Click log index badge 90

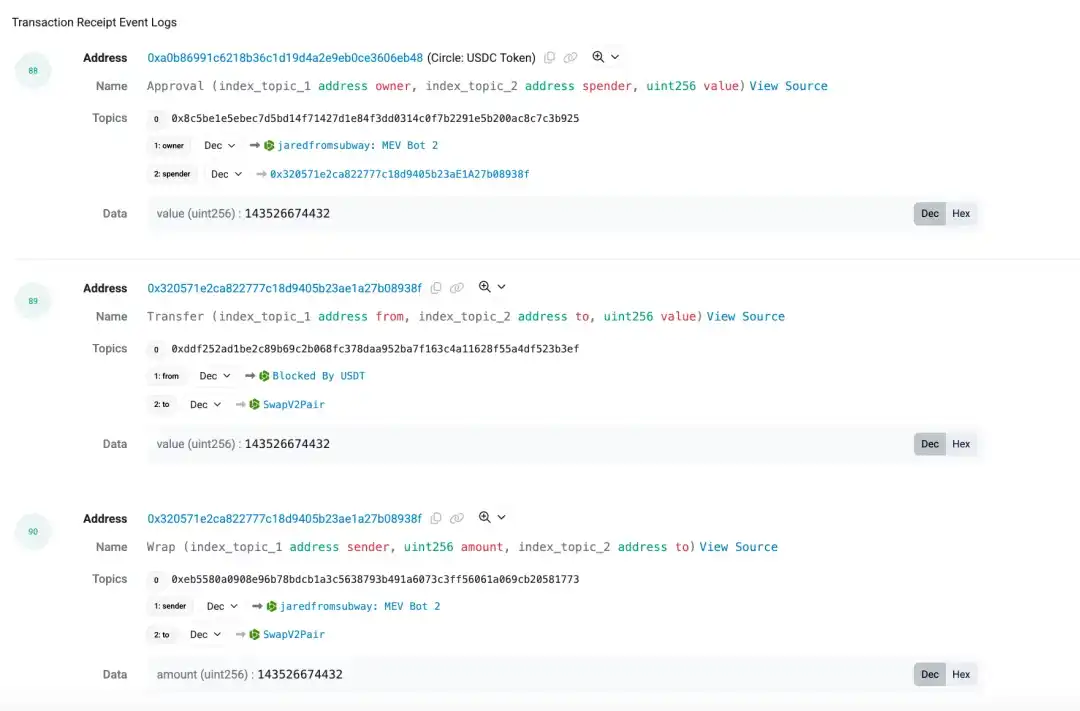click(x=33, y=532)
